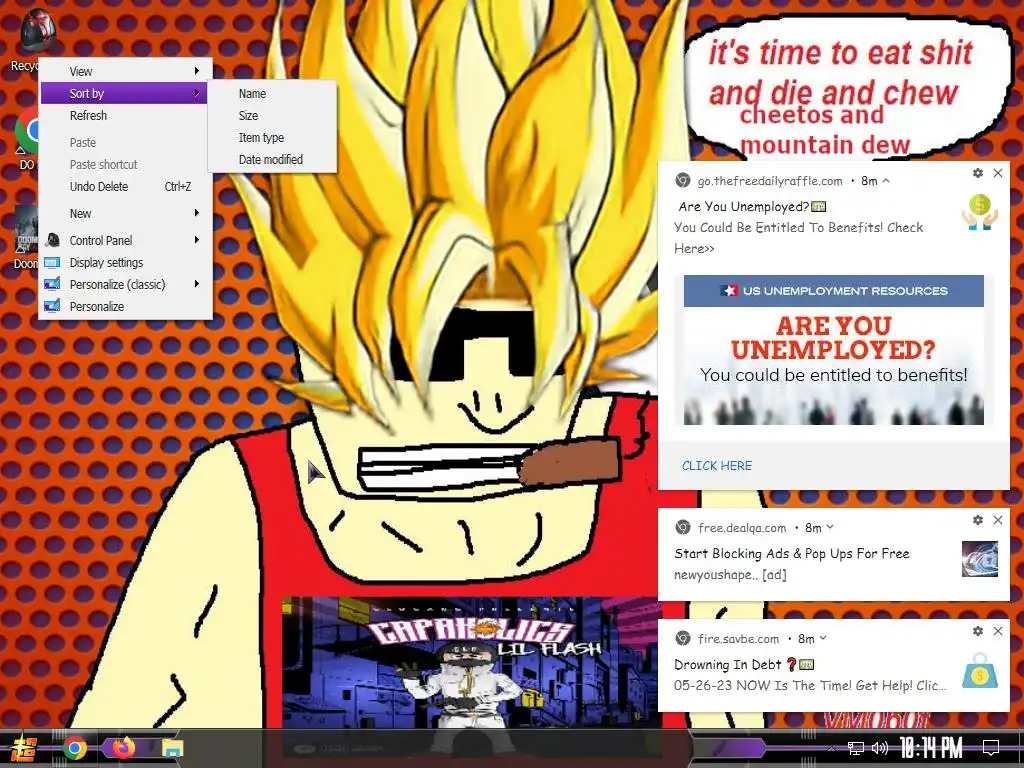
Task: Open settings gear on free.dealqa.com notification
Action: coord(978,520)
